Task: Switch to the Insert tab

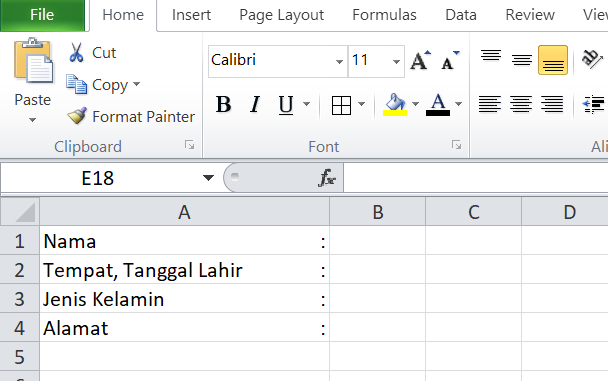Action: point(191,15)
